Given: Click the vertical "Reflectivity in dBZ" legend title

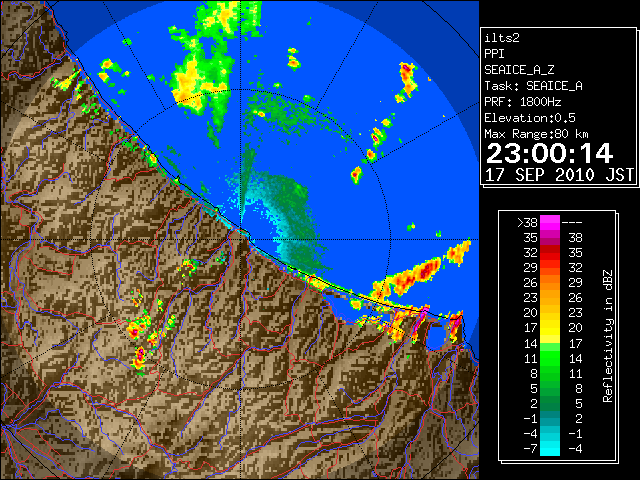Looking at the screenshot, I should (x=607, y=336).
